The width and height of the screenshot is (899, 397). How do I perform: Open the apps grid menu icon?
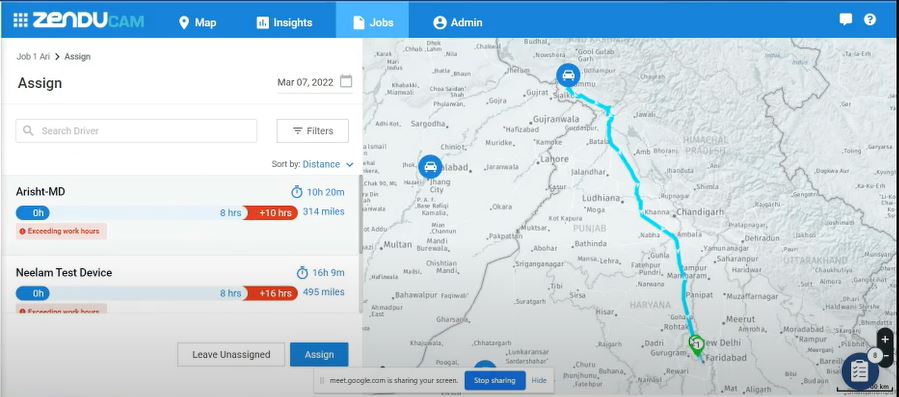tap(20, 21)
